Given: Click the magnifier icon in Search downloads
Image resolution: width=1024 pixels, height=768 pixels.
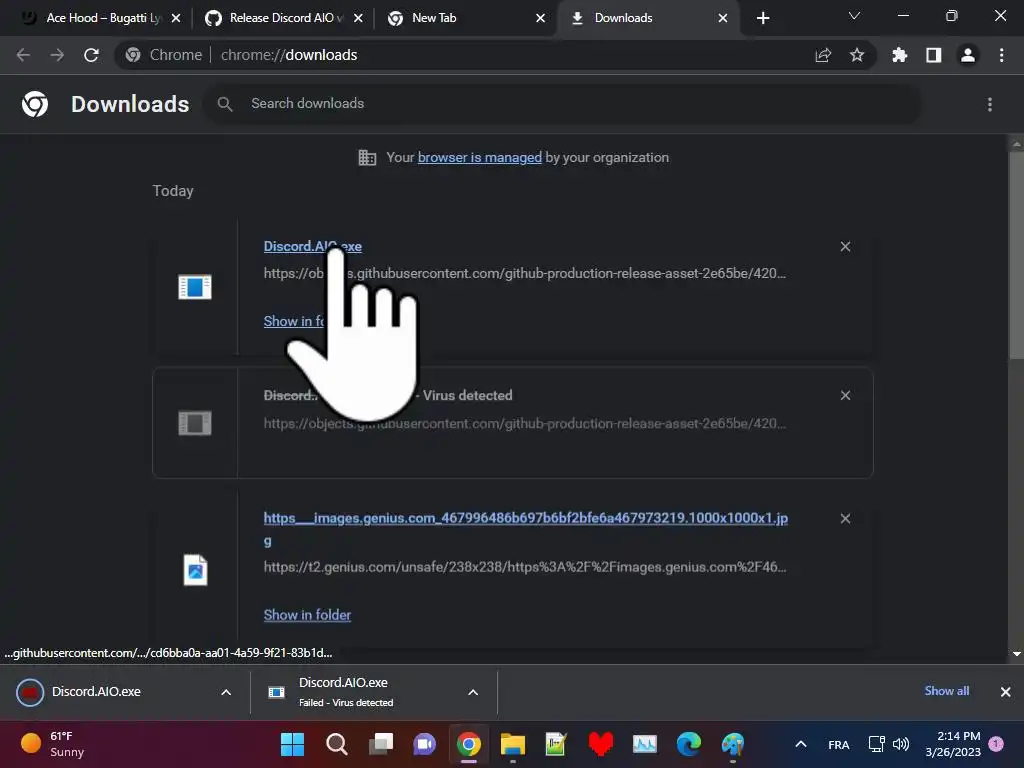Looking at the screenshot, I should coord(225,104).
